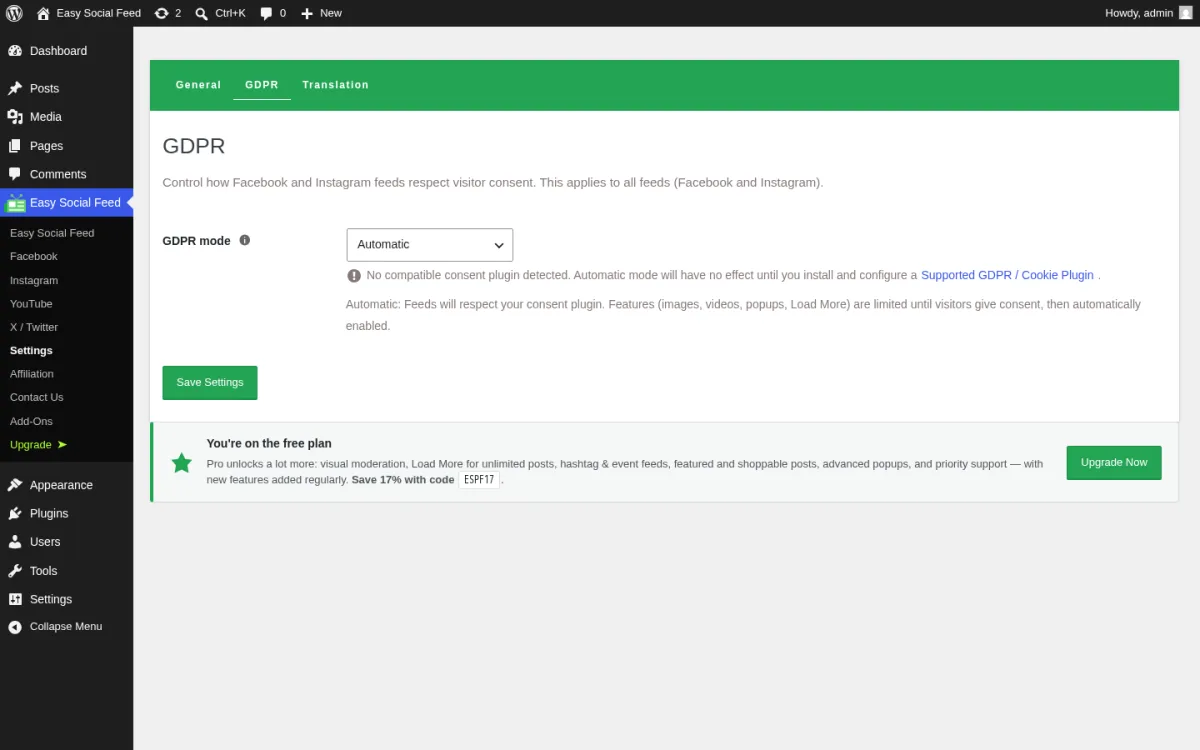Open the Contact Us submenu item

coord(36,398)
